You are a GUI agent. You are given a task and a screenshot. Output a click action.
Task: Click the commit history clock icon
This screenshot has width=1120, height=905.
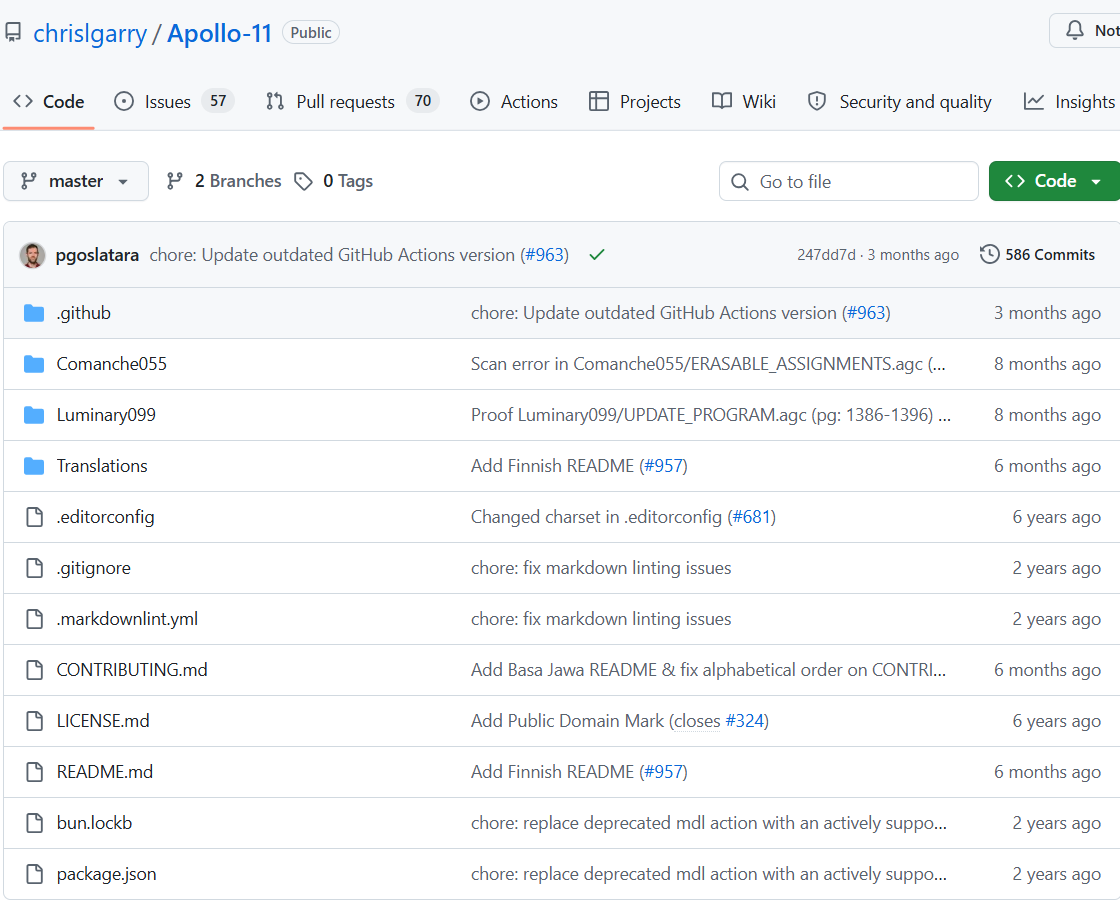tap(989, 255)
